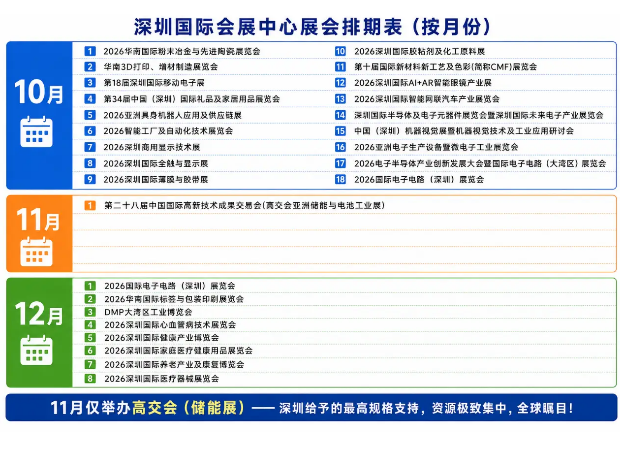620x449 pixels.
Task: Click the green badge 1 in the 12月 section
Action: click(x=90, y=285)
